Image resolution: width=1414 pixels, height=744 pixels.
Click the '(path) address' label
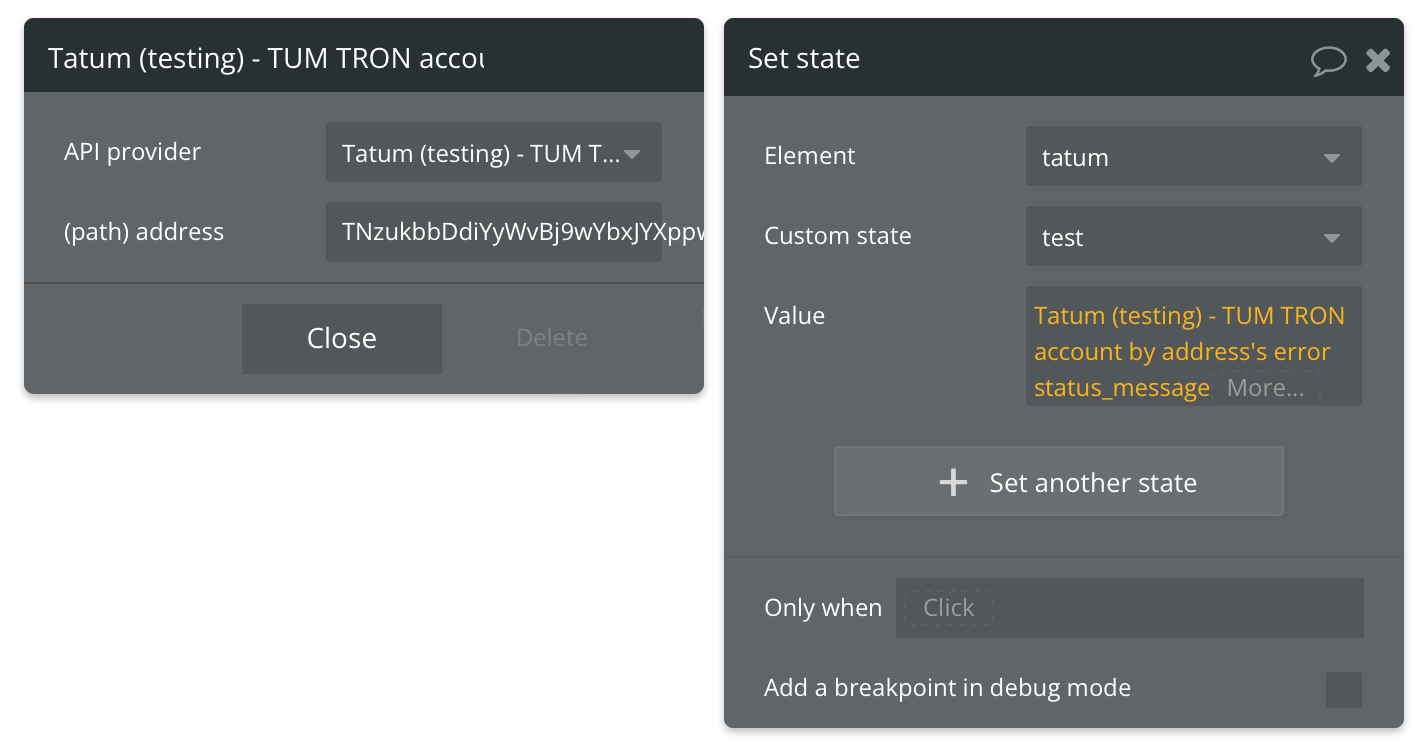144,232
